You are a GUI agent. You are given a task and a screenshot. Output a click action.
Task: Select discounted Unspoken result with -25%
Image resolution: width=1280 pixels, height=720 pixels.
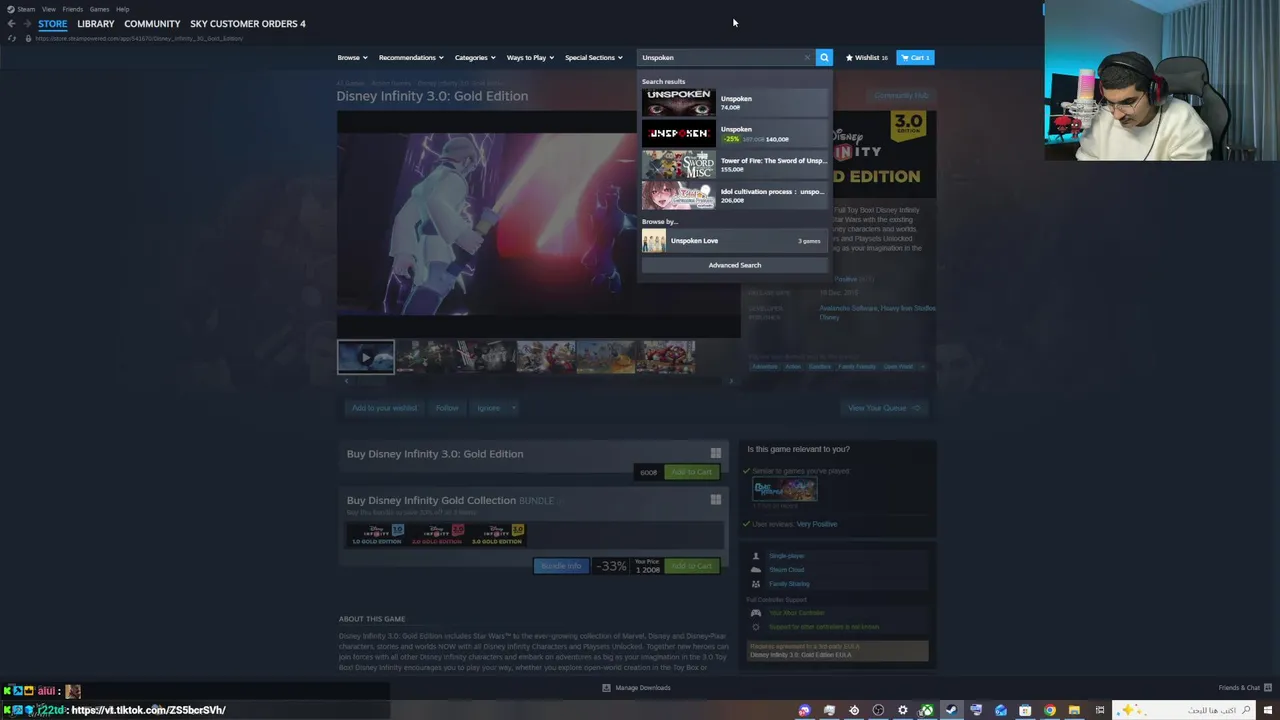735,133
